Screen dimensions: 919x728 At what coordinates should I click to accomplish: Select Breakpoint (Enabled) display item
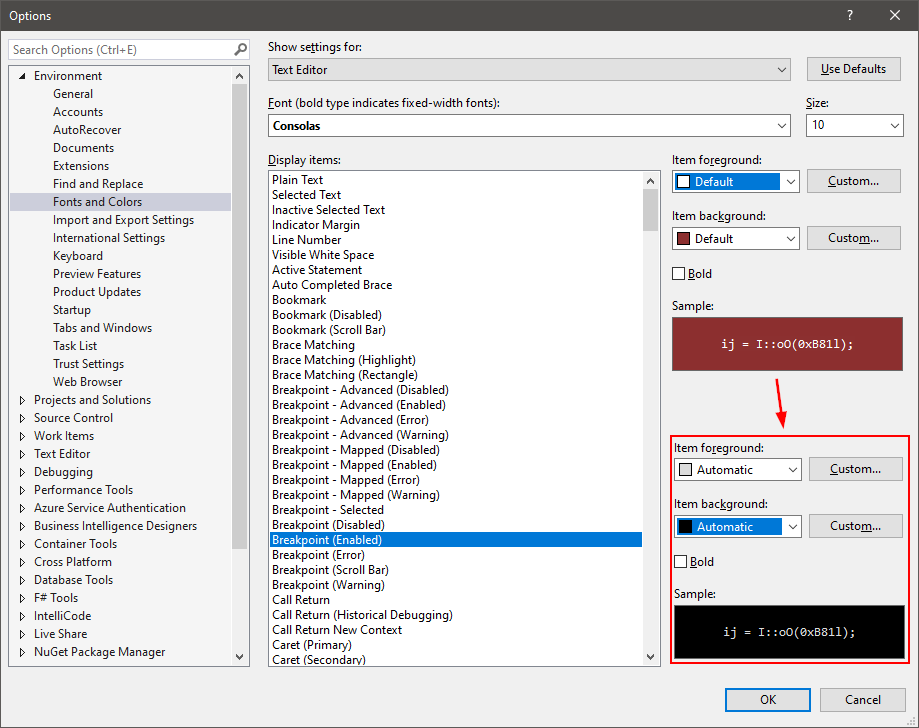click(456, 540)
